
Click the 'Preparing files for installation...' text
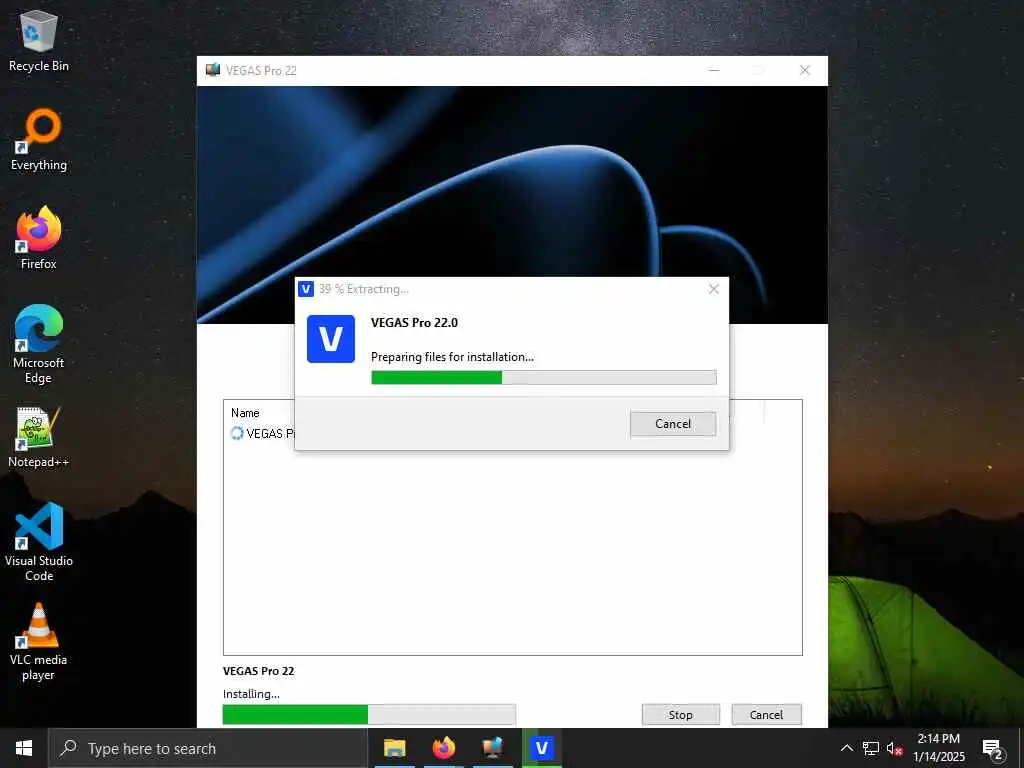(x=452, y=357)
